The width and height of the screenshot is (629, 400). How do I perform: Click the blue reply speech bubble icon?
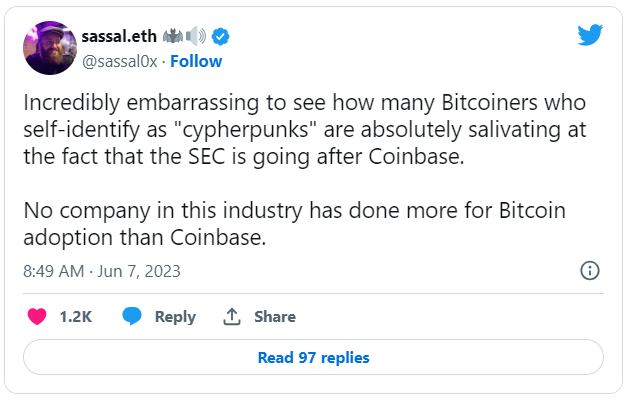[132, 316]
